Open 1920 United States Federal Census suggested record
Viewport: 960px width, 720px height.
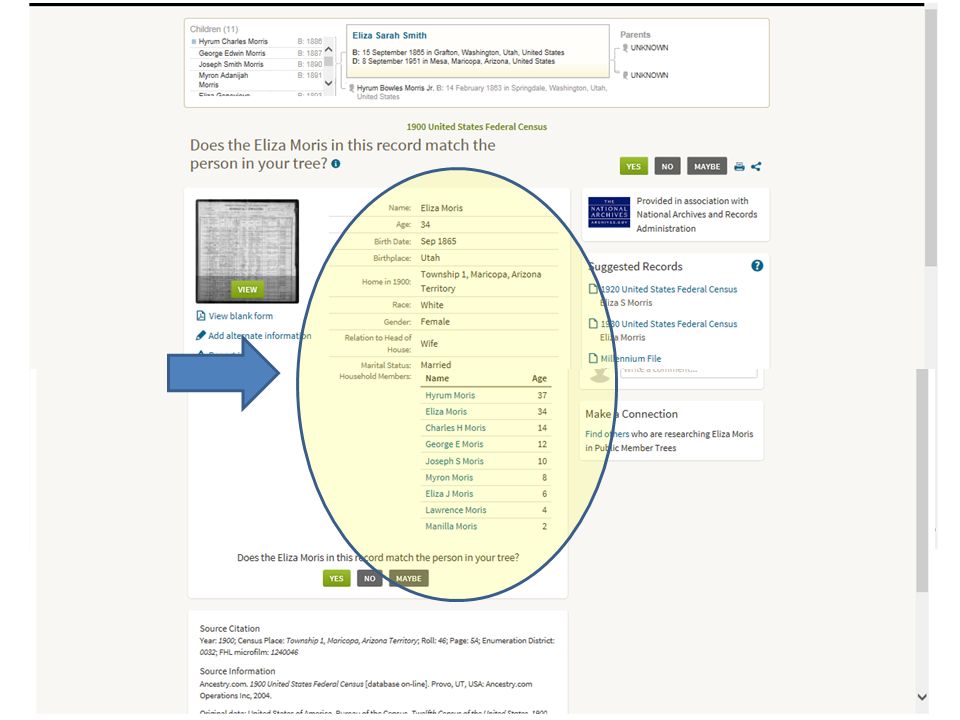pyautogui.click(x=669, y=289)
